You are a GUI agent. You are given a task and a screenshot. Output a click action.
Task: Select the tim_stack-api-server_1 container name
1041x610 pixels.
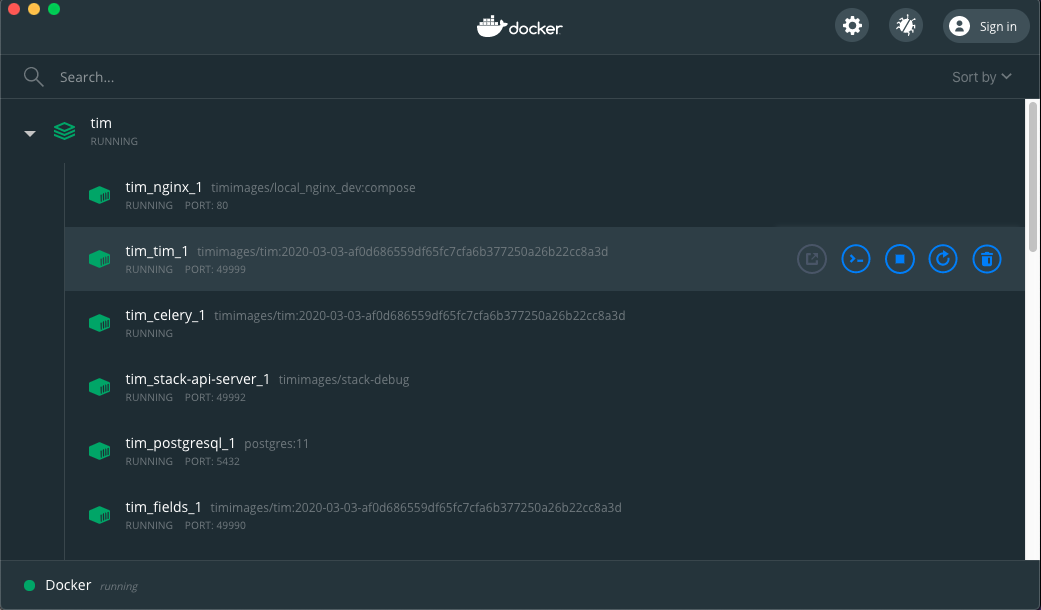197,379
